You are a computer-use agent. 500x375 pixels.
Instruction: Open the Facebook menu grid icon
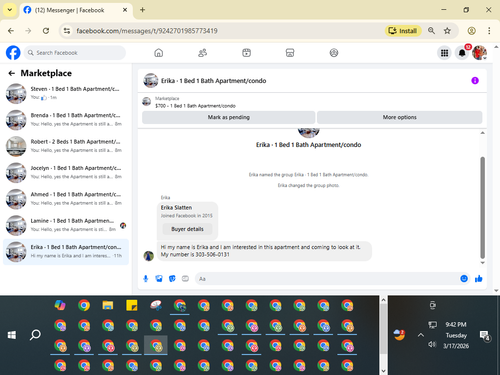point(444,53)
